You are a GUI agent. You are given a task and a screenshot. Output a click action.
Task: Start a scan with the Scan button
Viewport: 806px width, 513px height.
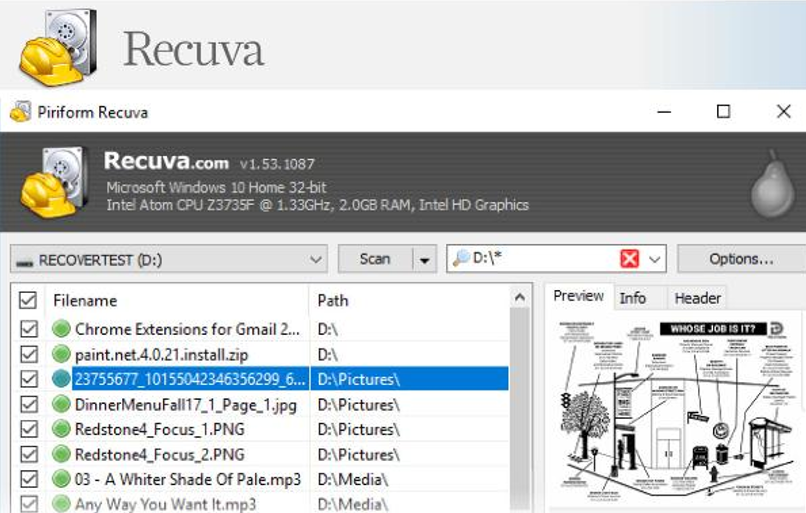(x=375, y=259)
